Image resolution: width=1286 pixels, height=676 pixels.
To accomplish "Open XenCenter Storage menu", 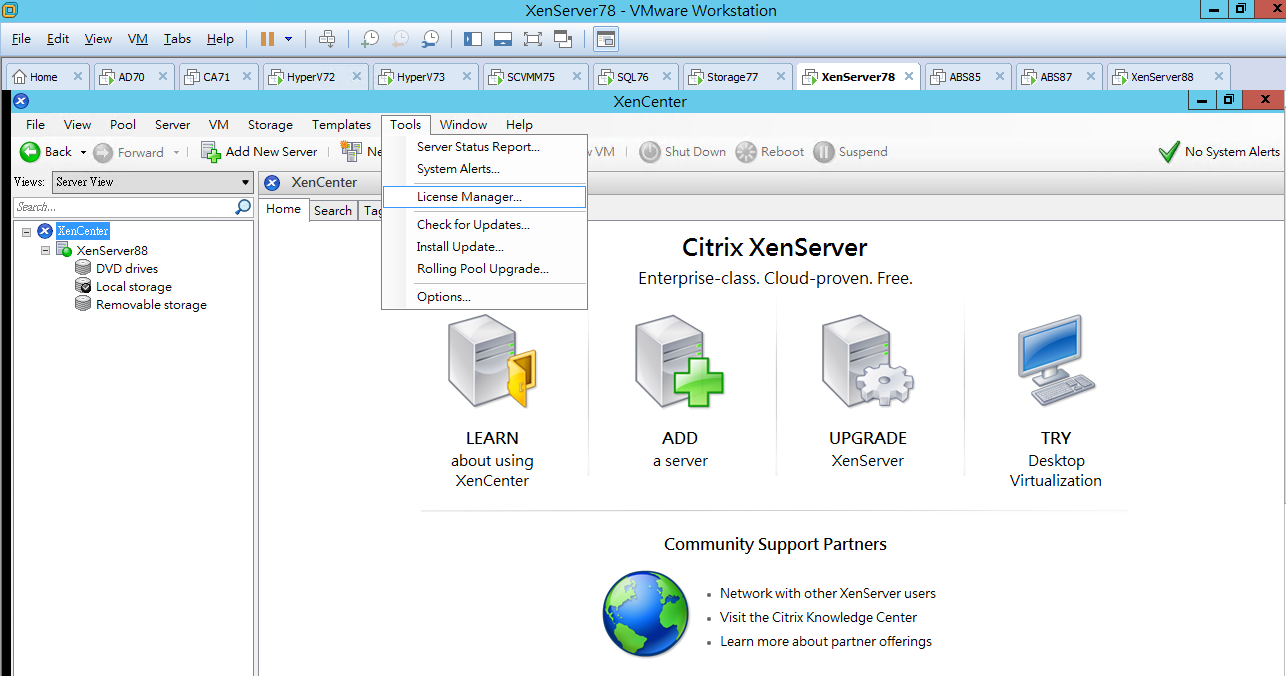I will [270, 125].
